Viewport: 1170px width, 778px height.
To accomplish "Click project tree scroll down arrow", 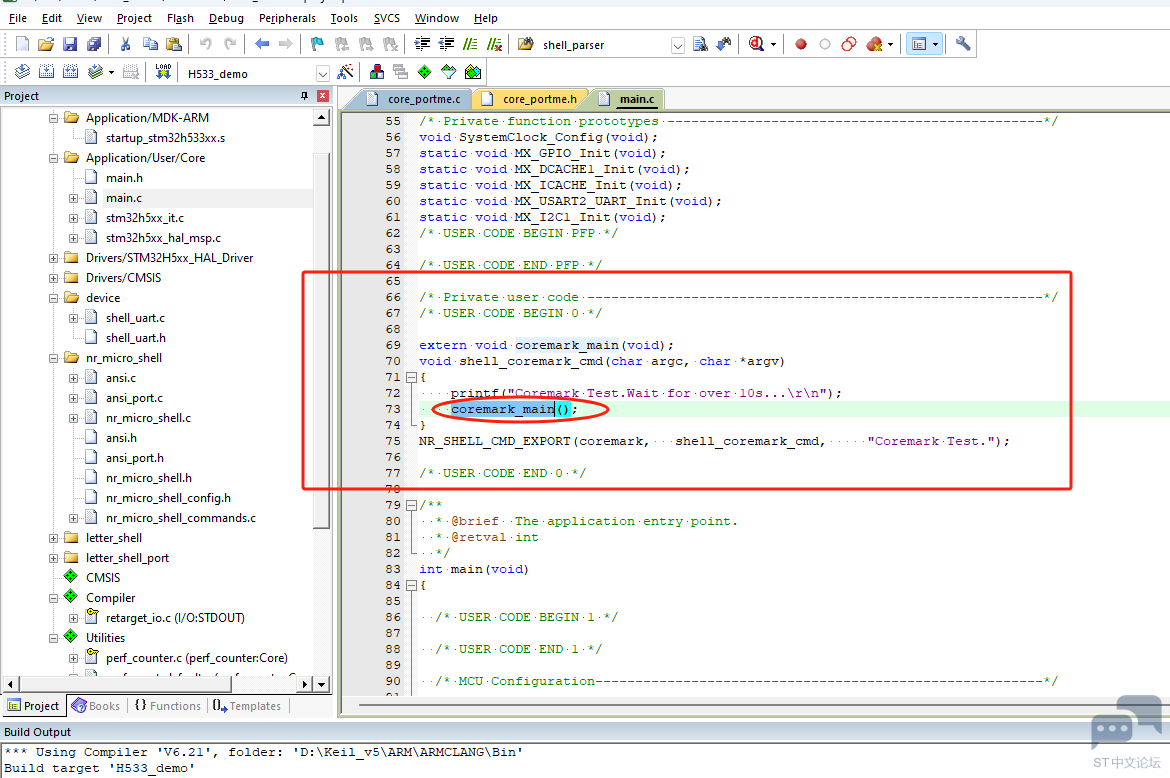I will coord(321,684).
